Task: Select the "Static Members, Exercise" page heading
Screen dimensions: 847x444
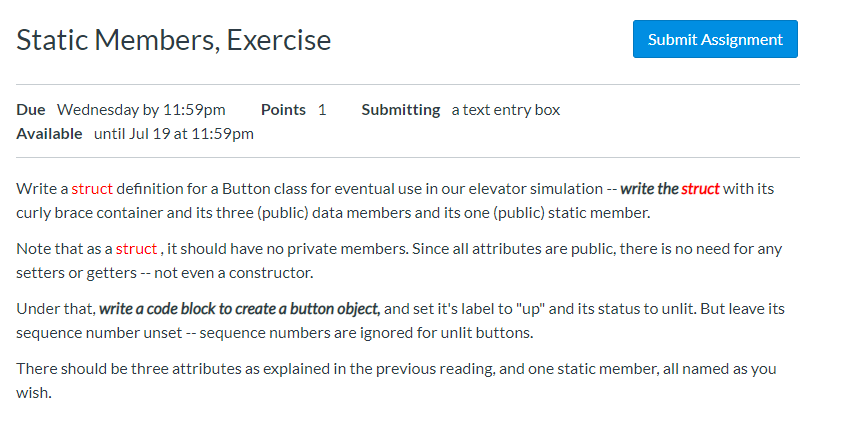Action: tap(174, 41)
